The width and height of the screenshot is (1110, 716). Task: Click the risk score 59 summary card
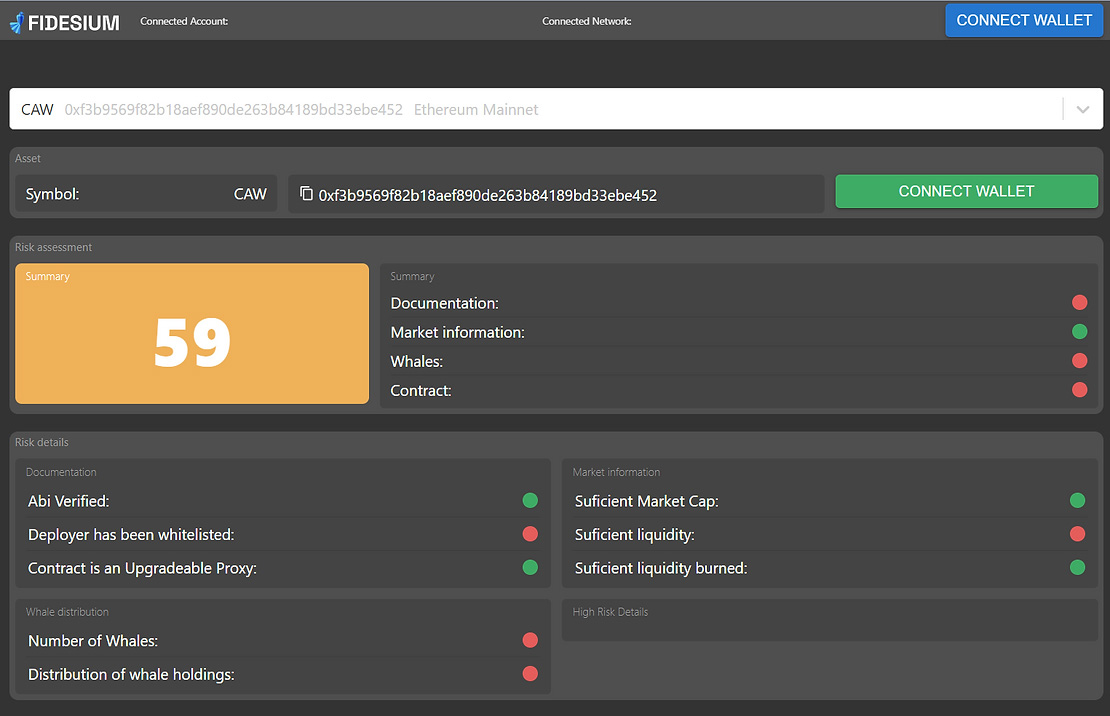pos(192,334)
